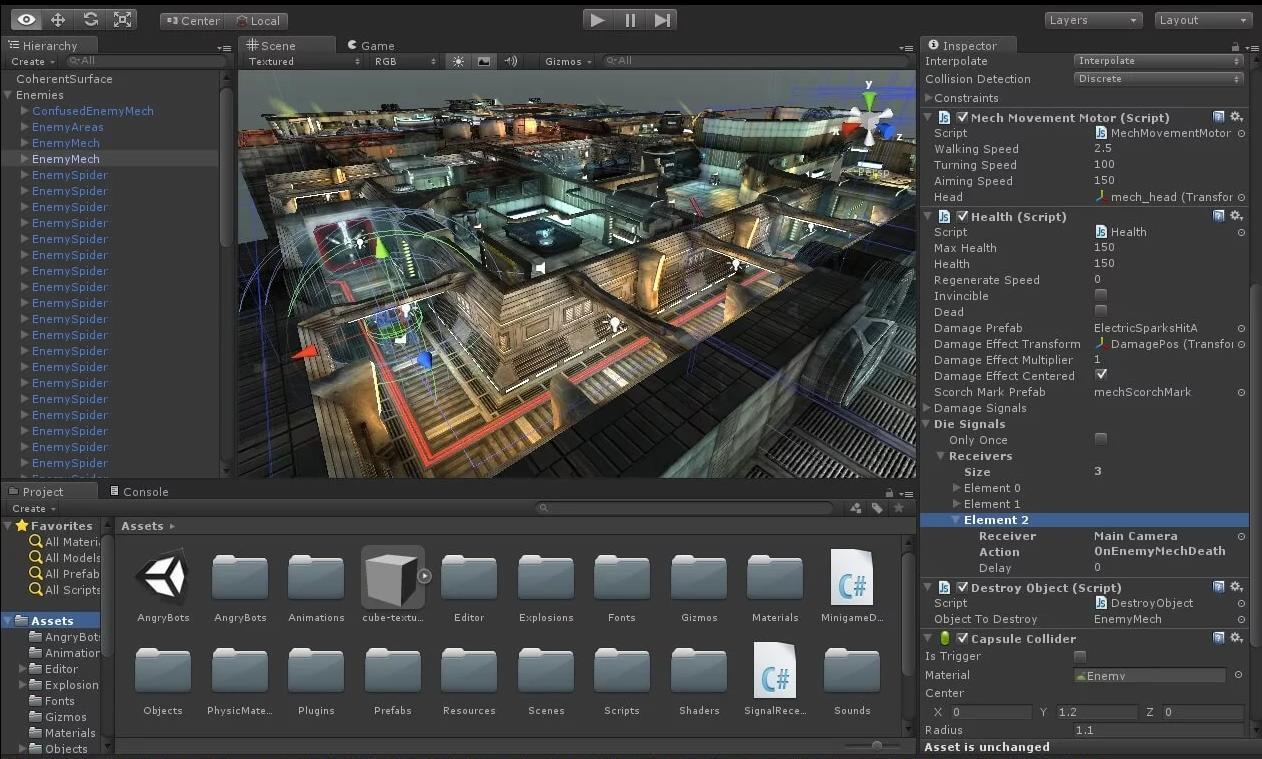Pause the game preview
The height and width of the screenshot is (759, 1262).
pos(630,19)
